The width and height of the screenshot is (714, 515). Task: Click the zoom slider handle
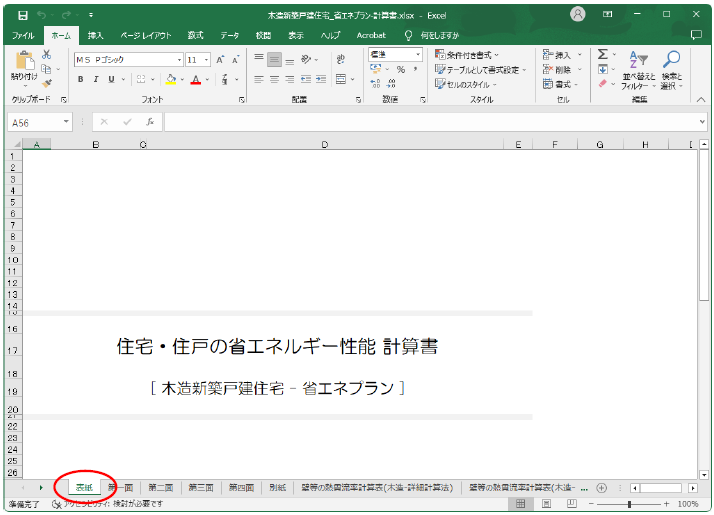point(629,504)
